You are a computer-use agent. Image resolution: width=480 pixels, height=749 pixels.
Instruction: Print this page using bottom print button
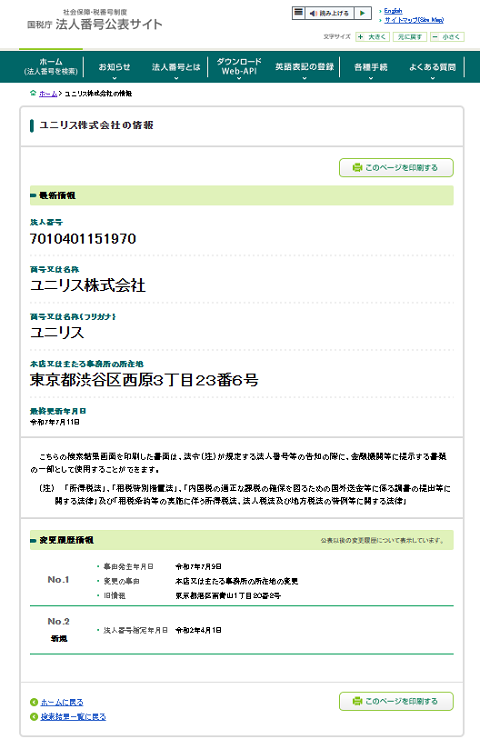[396, 701]
